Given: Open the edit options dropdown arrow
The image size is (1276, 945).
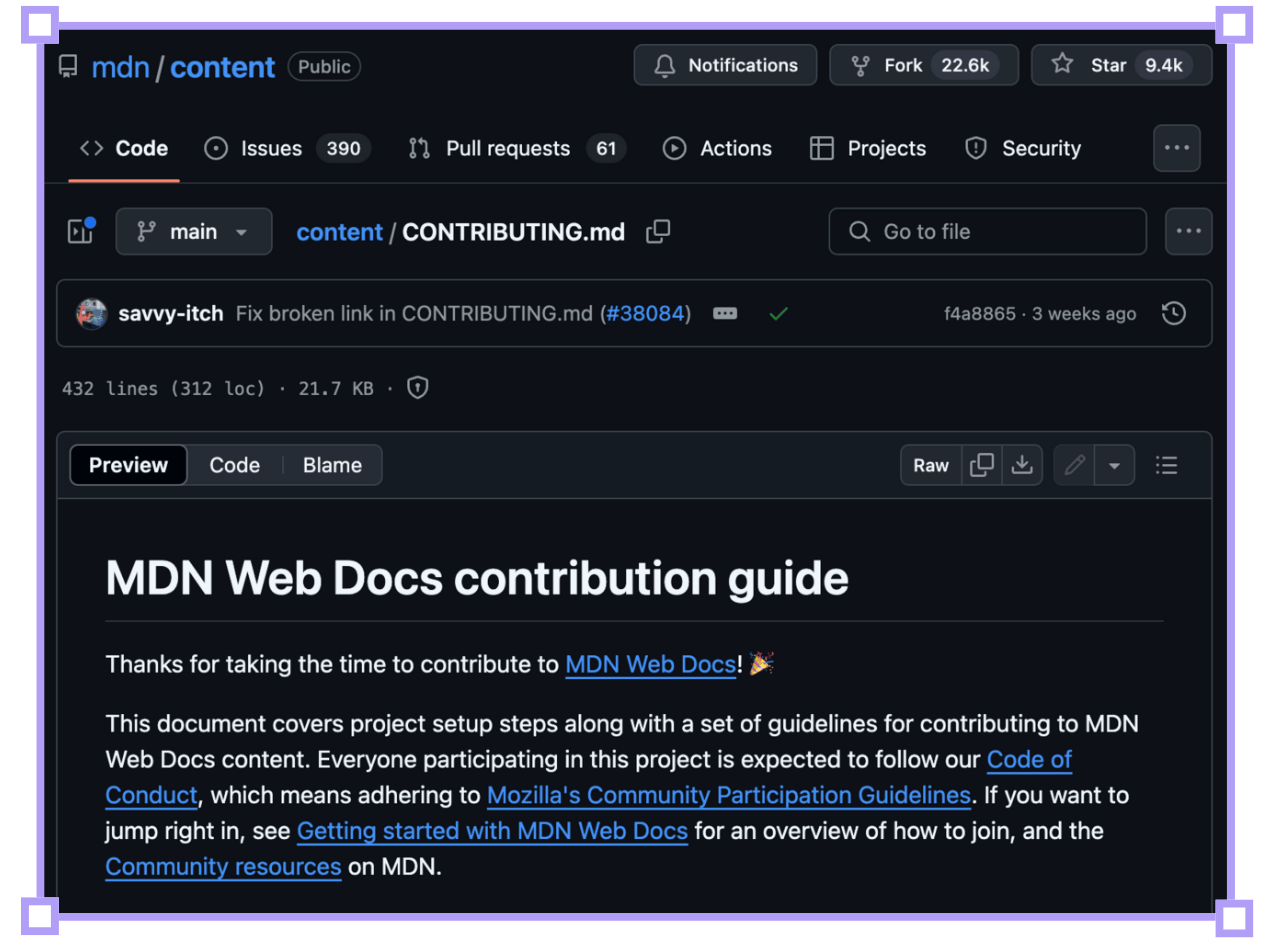Looking at the screenshot, I should [1115, 465].
